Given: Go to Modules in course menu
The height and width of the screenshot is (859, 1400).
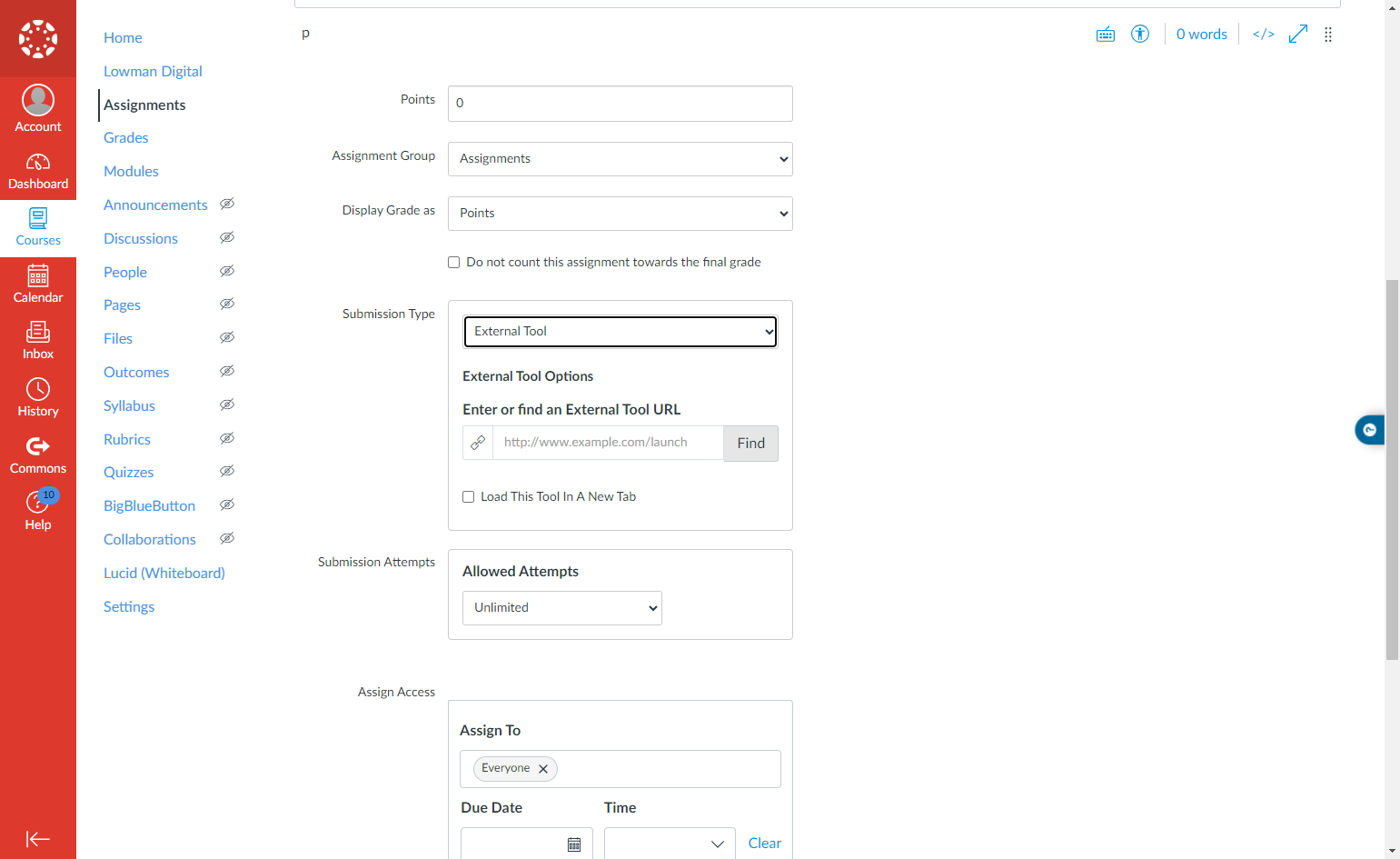Looking at the screenshot, I should 131,172.
